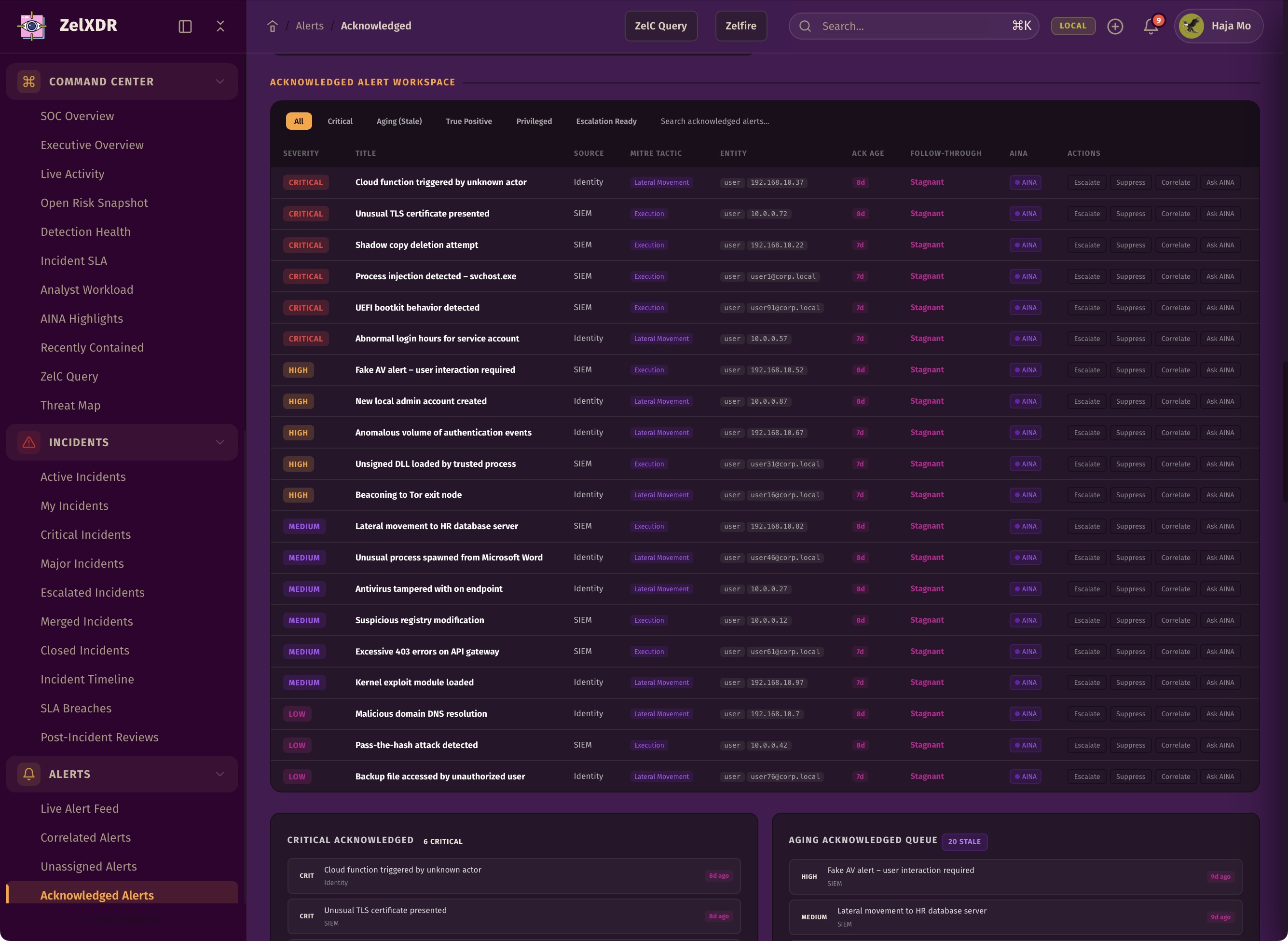Click the plus circle add icon
The height and width of the screenshot is (941, 1288).
coord(1115,26)
